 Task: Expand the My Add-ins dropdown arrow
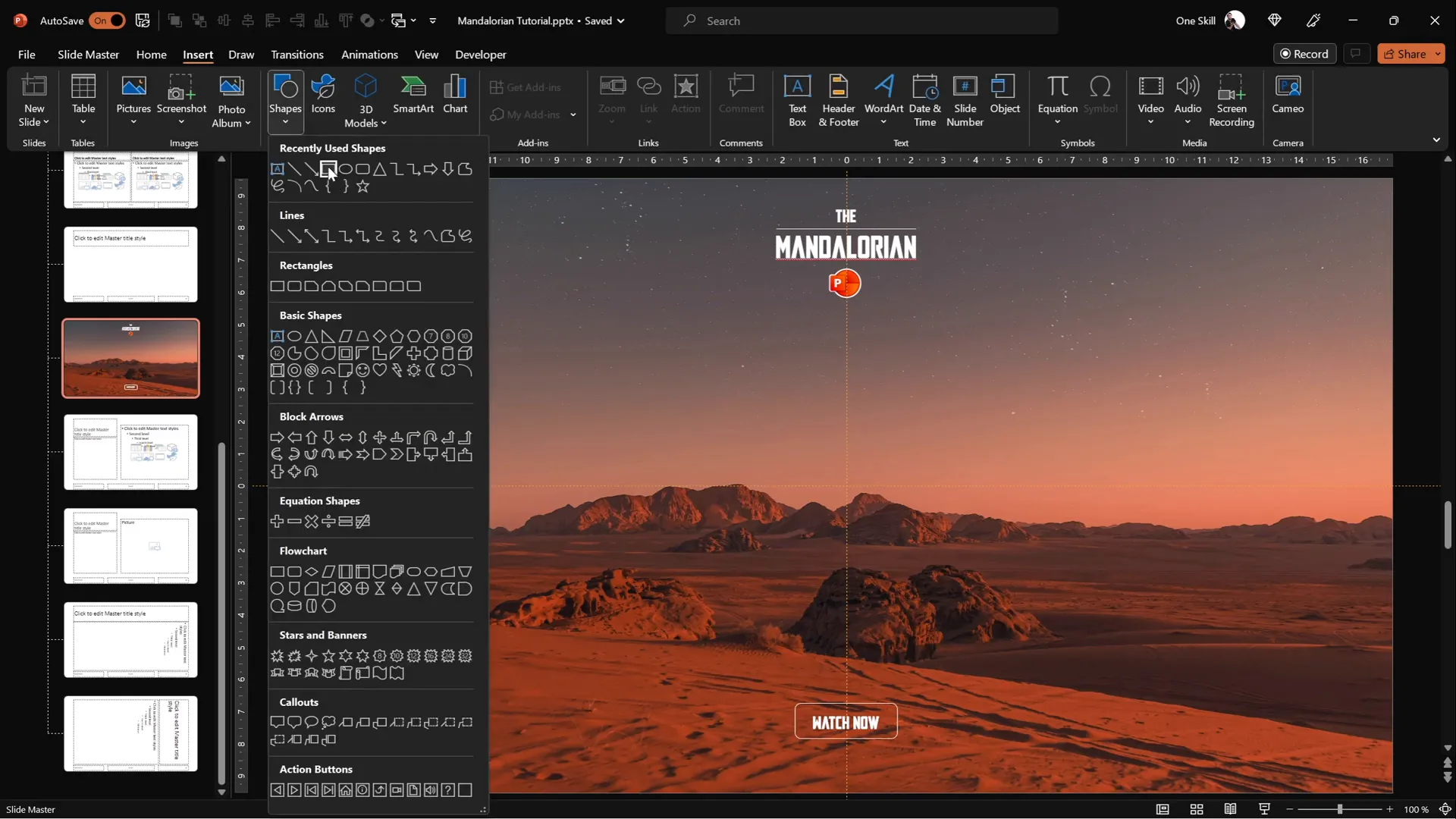click(573, 115)
